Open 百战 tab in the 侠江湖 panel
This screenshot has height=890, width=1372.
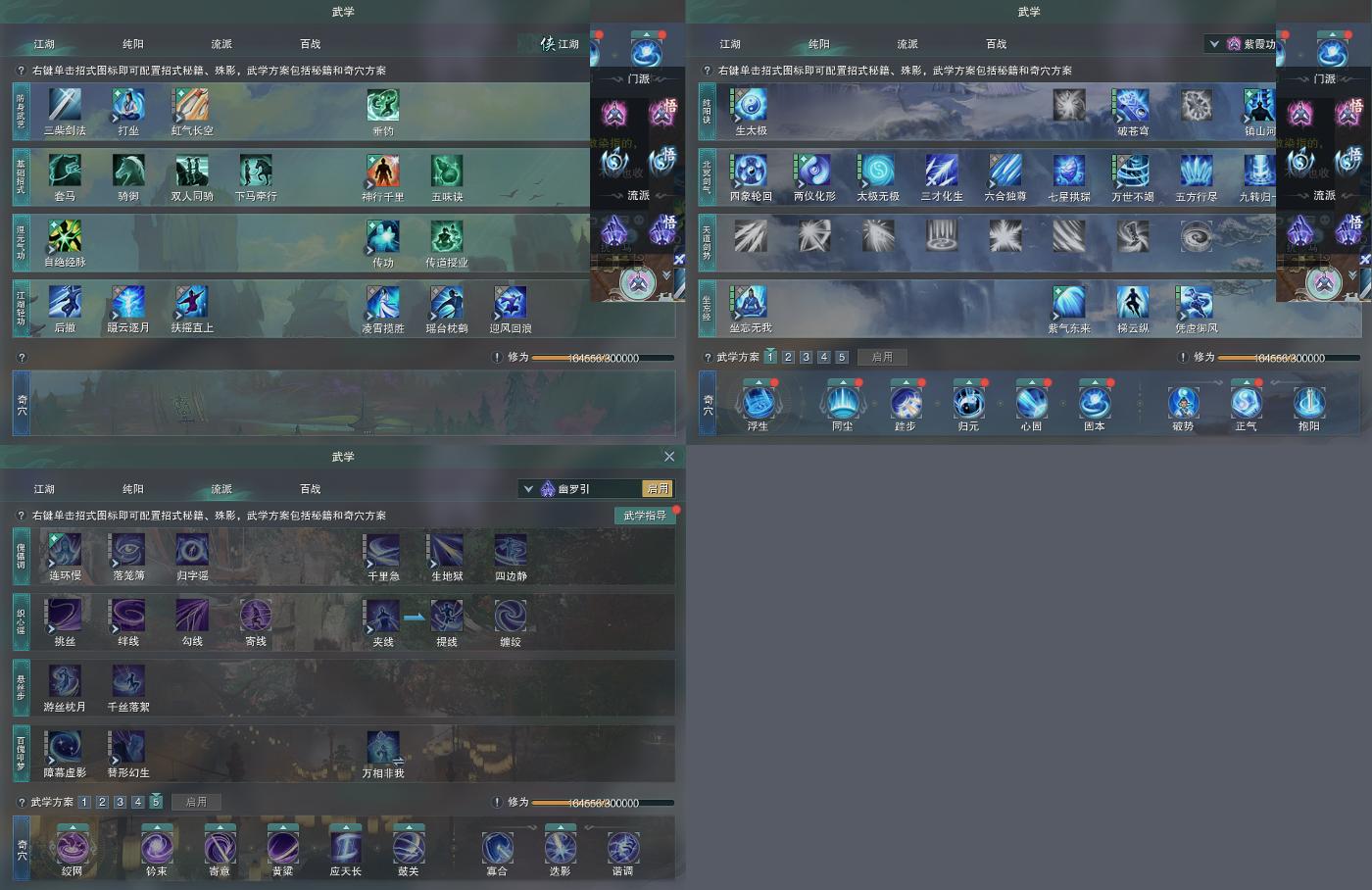pos(311,44)
